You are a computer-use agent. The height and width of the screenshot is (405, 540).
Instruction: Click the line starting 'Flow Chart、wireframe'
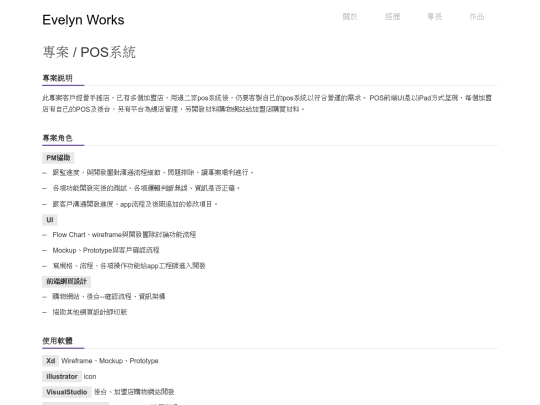pyautogui.click(x=124, y=235)
